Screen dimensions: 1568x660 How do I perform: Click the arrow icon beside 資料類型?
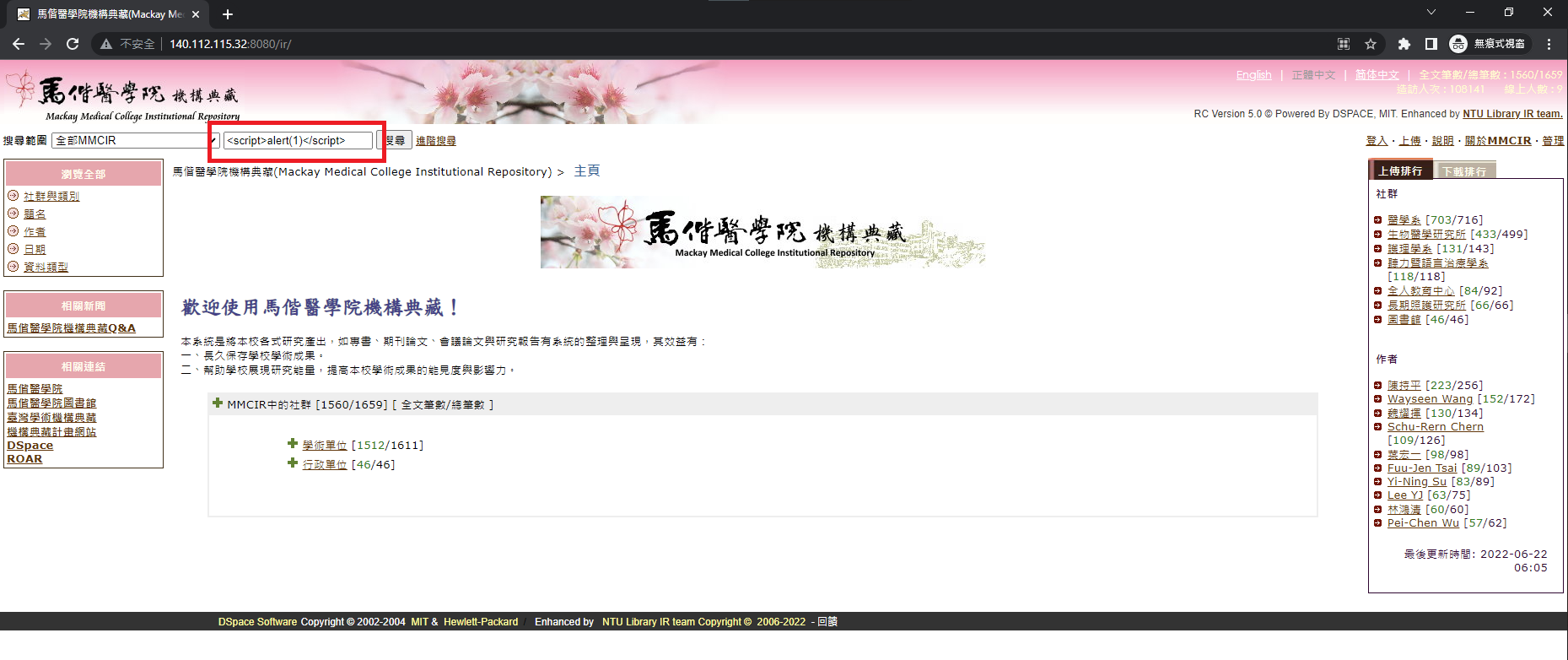click(13, 267)
